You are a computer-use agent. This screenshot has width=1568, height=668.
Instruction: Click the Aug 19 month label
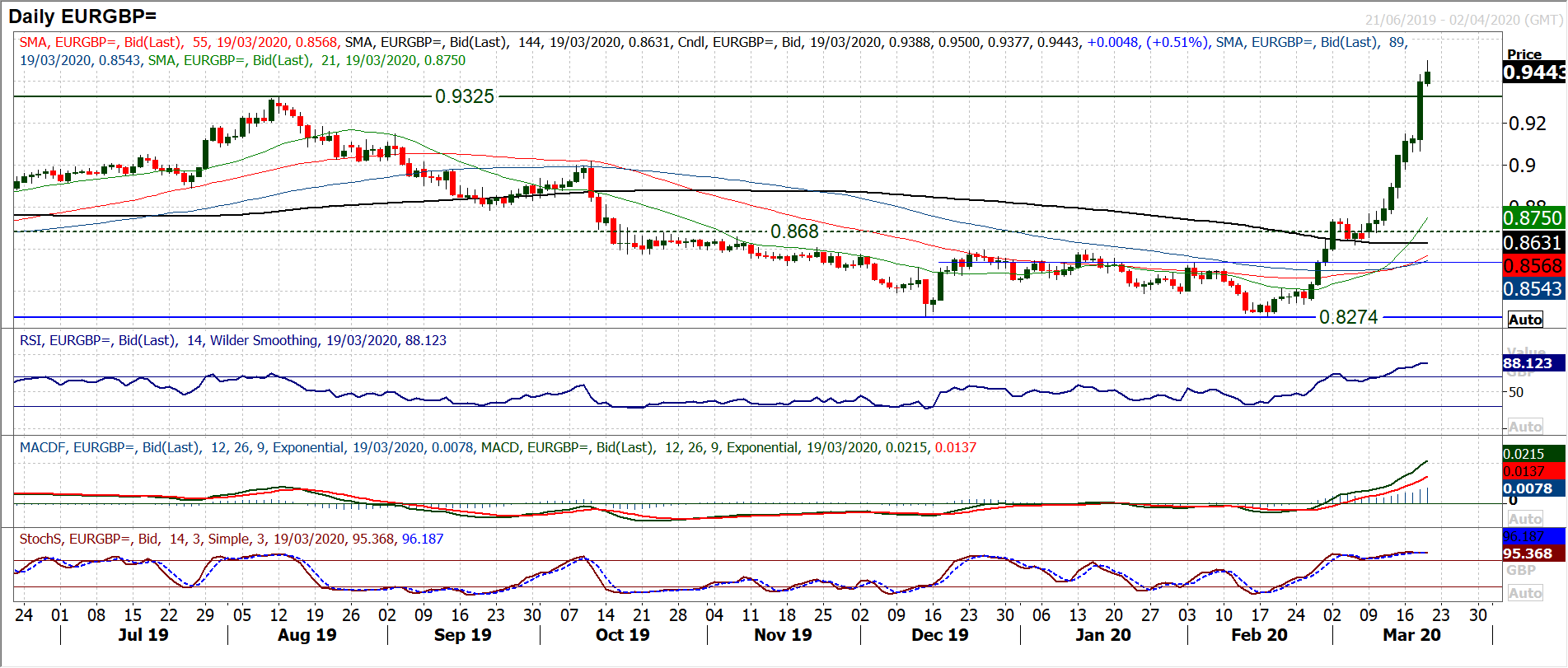click(307, 635)
